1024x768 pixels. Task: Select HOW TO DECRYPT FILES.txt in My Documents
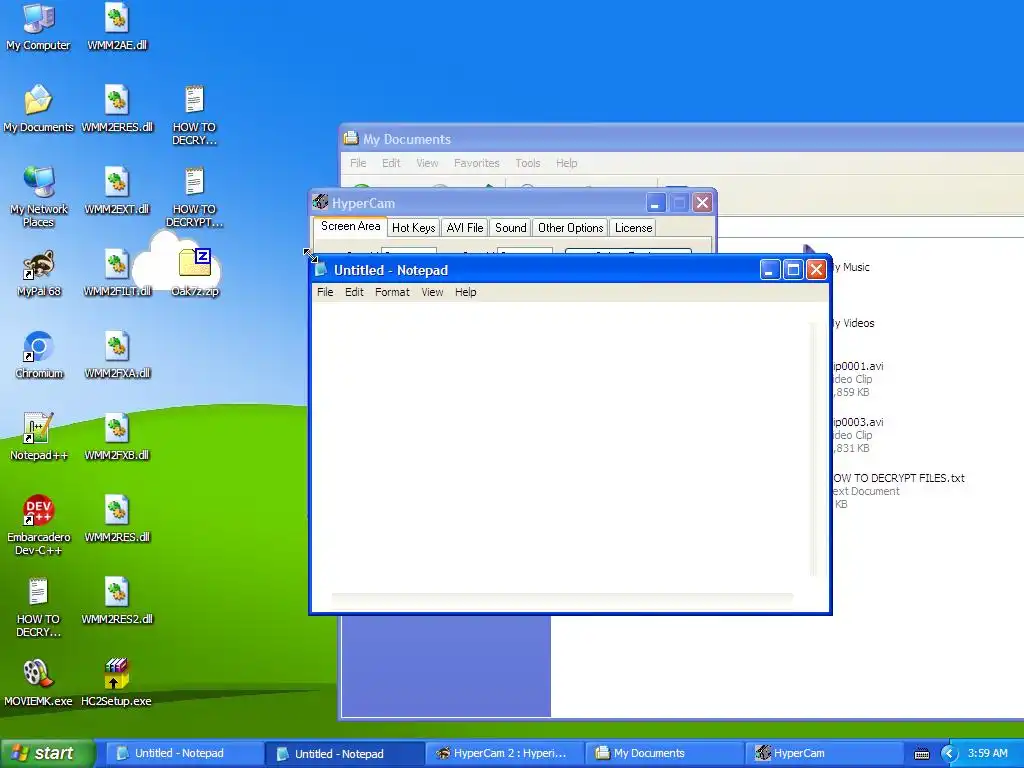pos(899,490)
